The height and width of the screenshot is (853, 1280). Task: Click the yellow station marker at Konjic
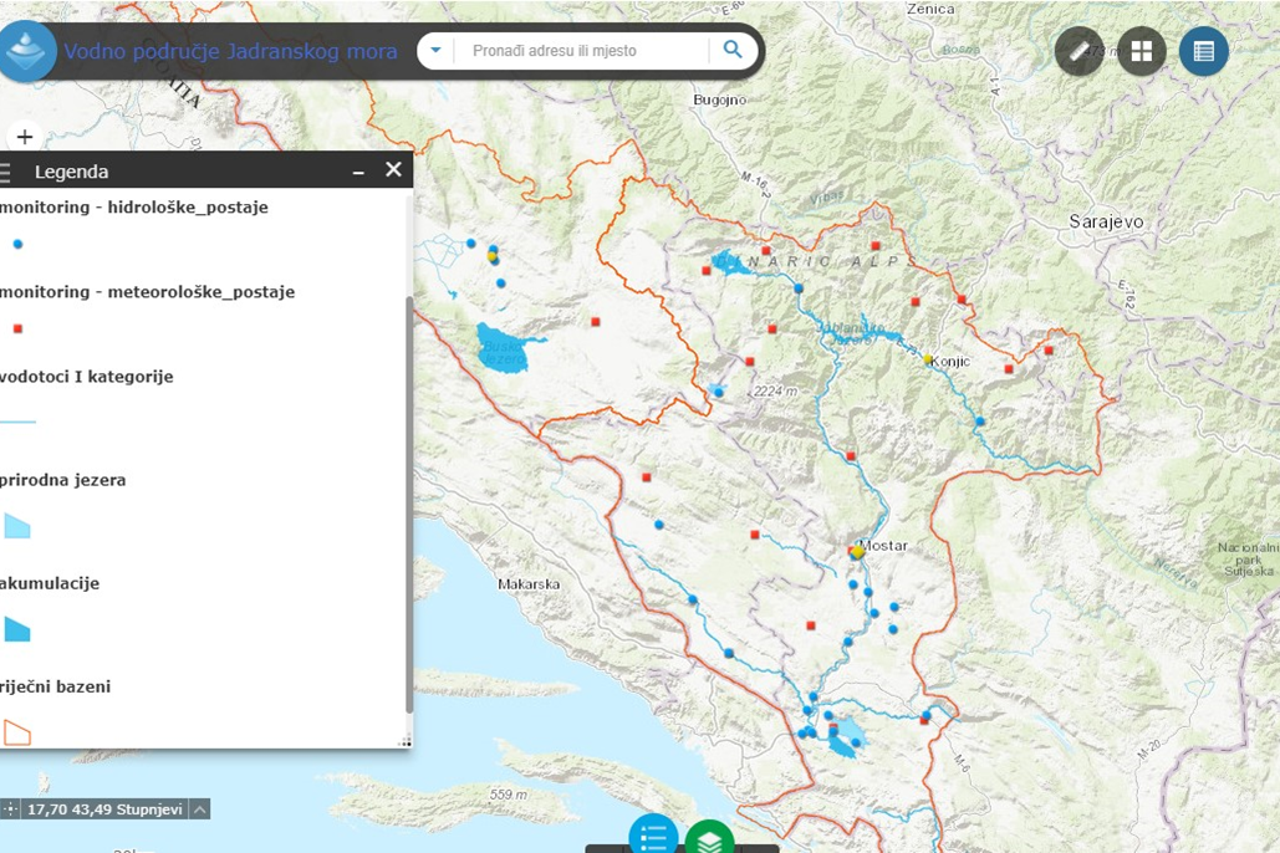(x=928, y=359)
